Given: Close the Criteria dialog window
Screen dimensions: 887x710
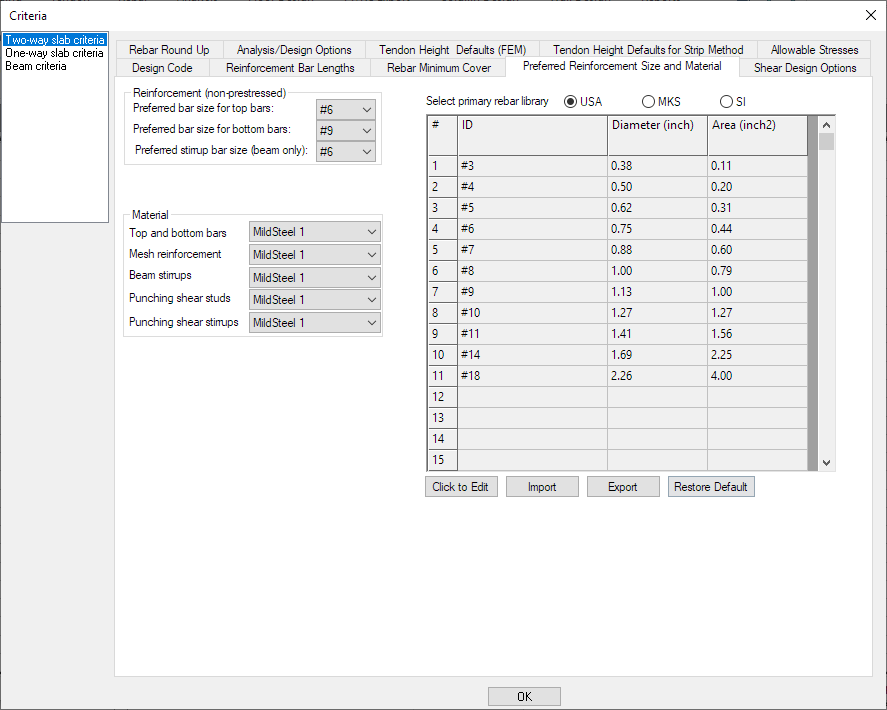Looking at the screenshot, I should (x=868, y=15).
